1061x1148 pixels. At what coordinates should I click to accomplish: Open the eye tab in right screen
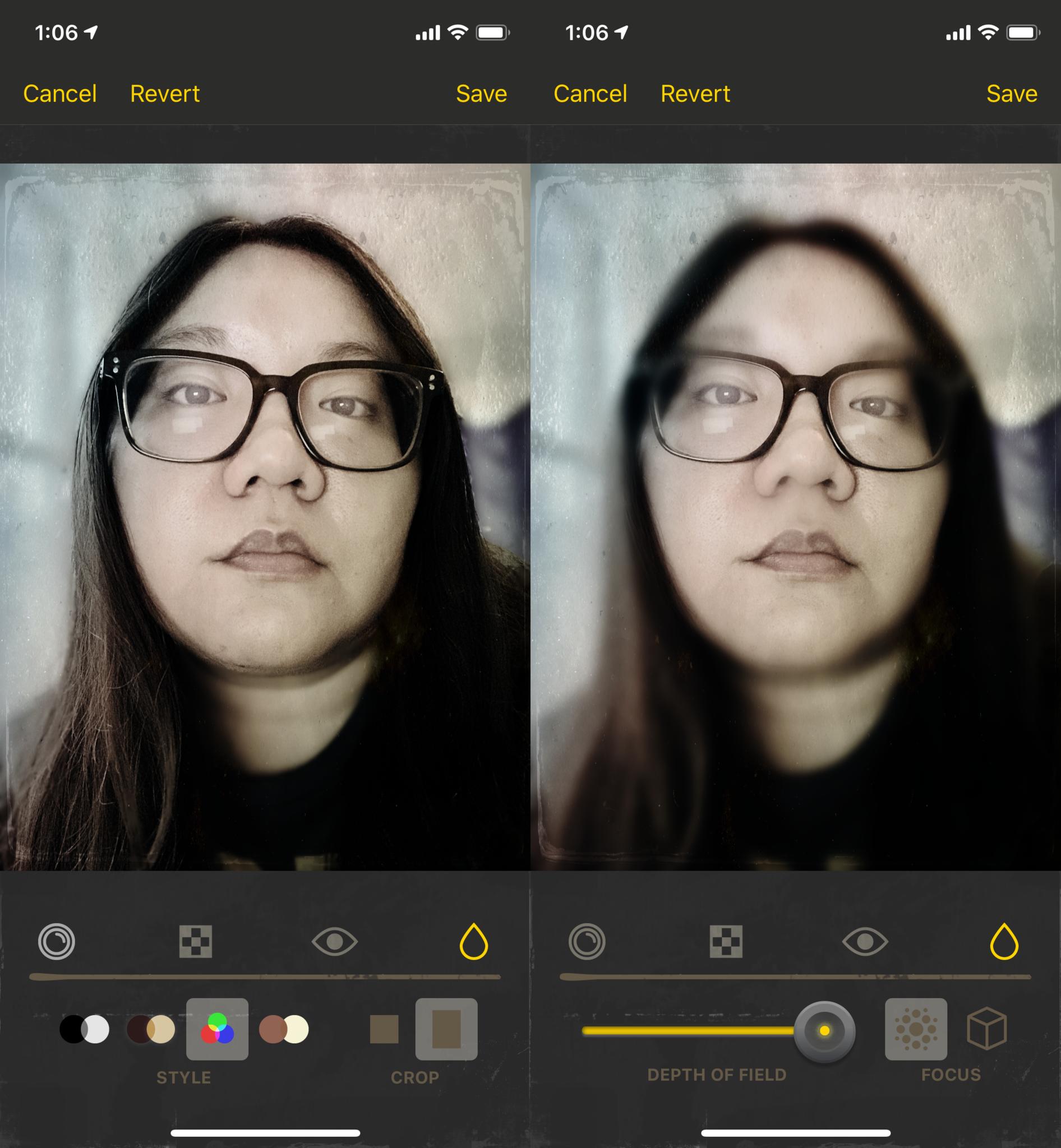865,941
